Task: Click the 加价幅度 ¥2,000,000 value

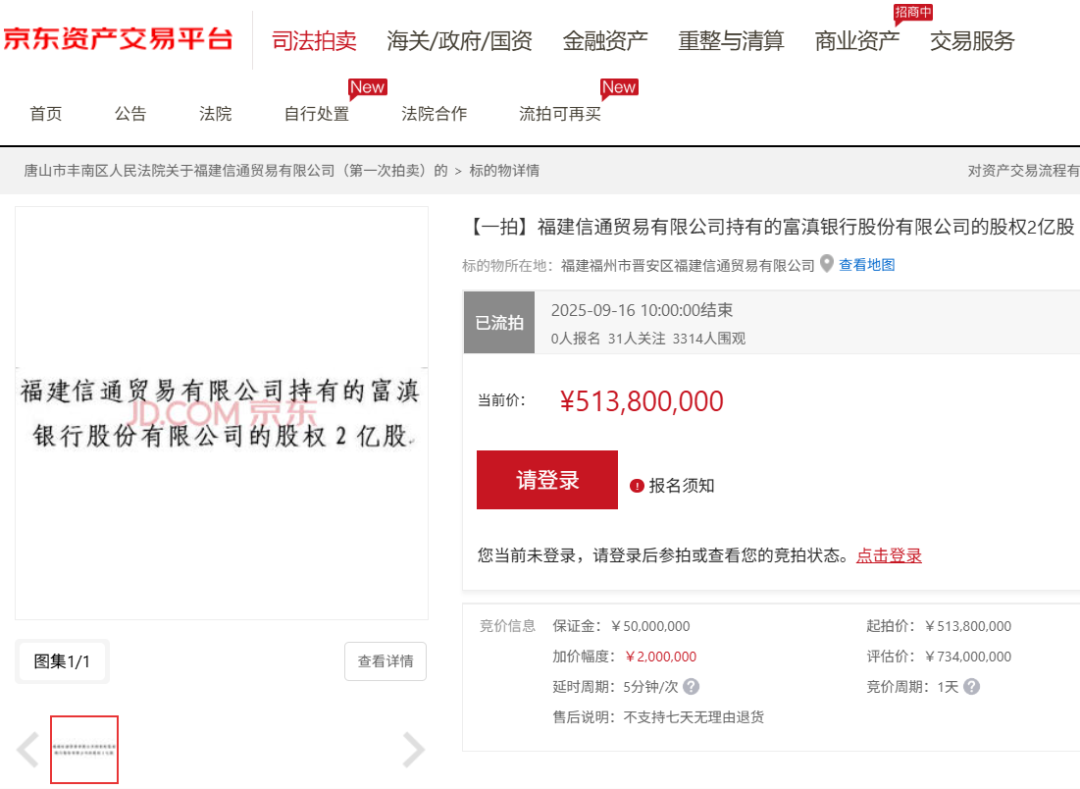Action: pos(661,657)
